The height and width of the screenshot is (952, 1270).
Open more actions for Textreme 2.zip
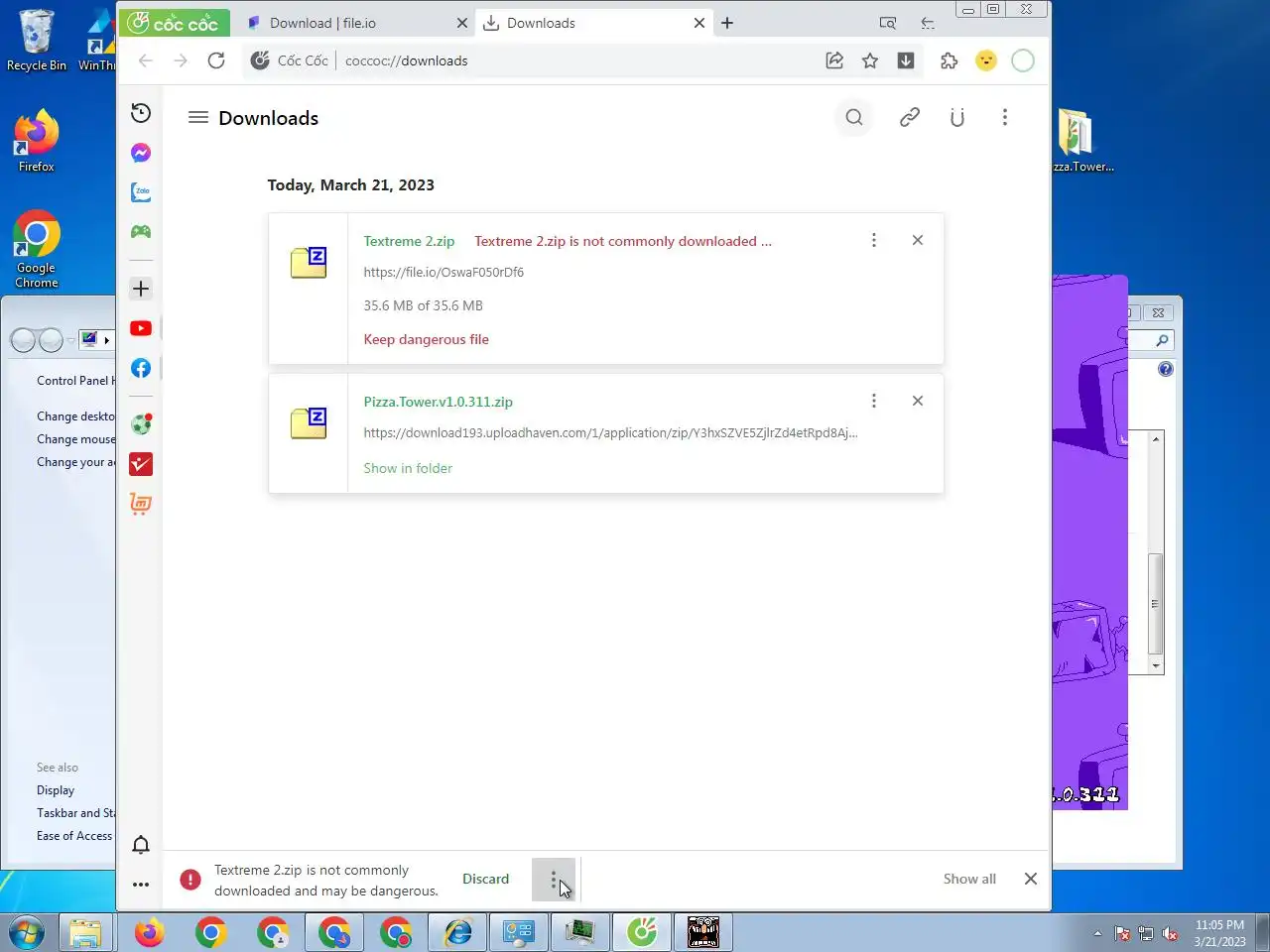tap(874, 240)
